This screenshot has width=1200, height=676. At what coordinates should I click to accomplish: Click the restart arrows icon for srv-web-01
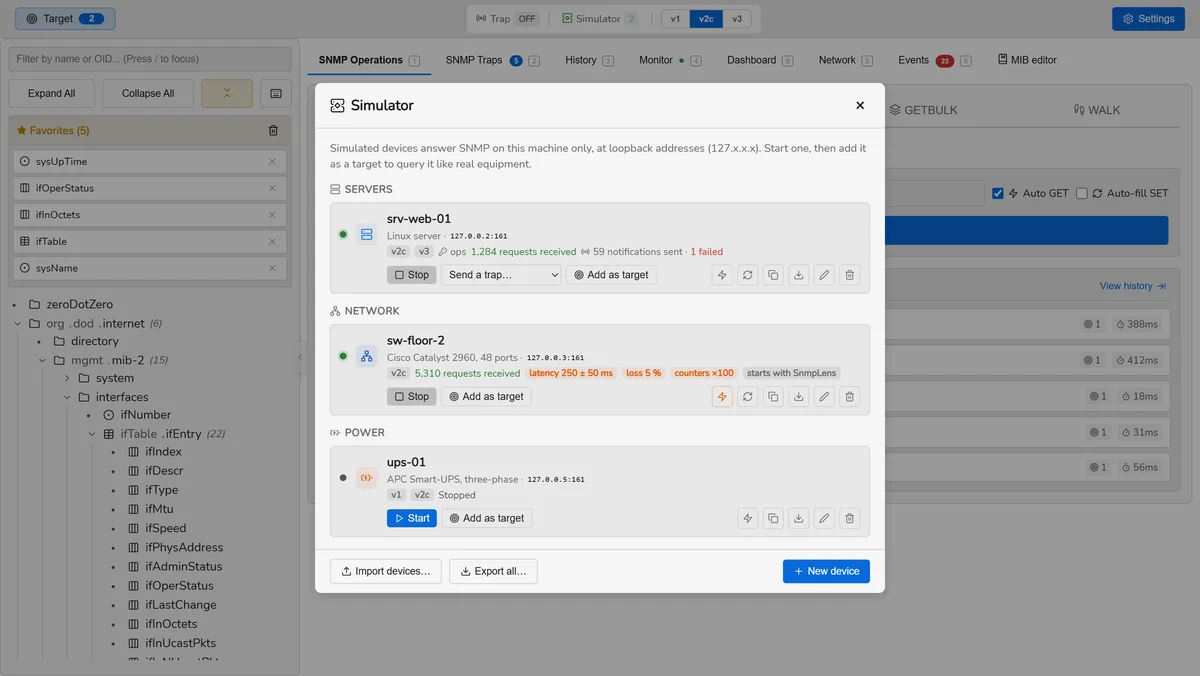748,275
